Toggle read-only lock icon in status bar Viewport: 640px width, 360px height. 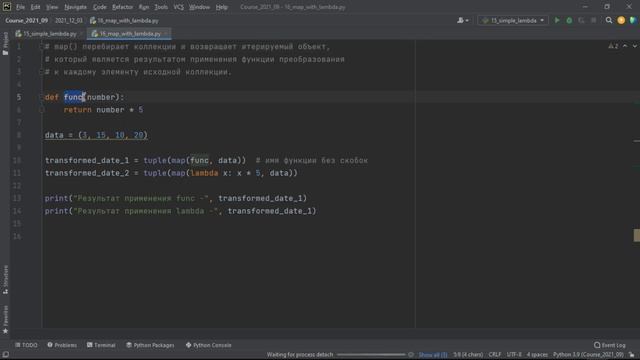pos(632,355)
